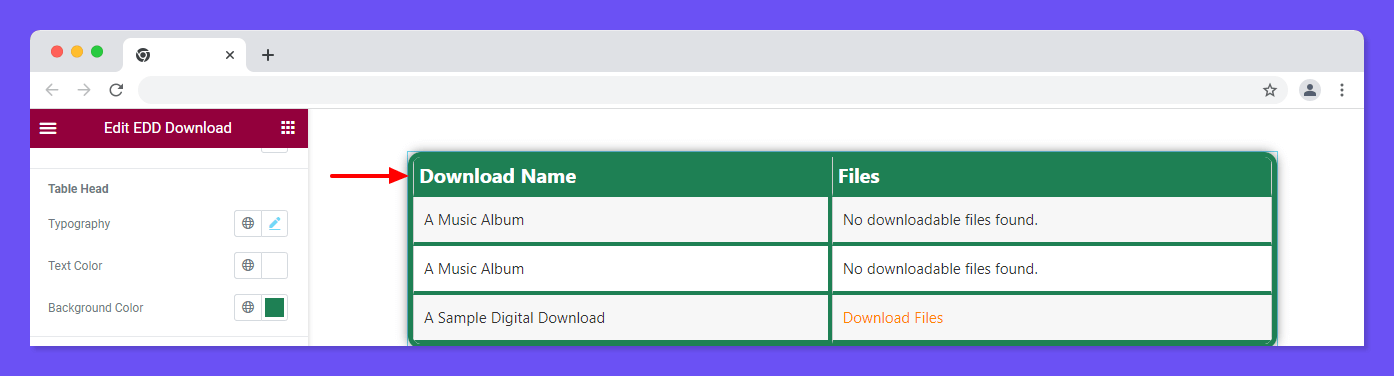This screenshot has height=376, width=1394.
Task: Select the Download Name header cell
Action: coord(622,176)
